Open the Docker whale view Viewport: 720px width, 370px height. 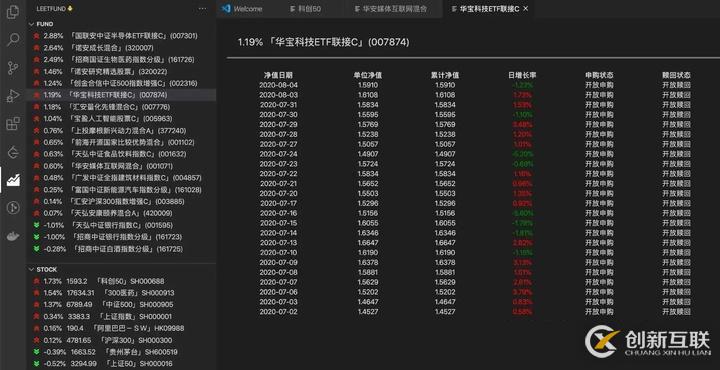[x=13, y=236]
